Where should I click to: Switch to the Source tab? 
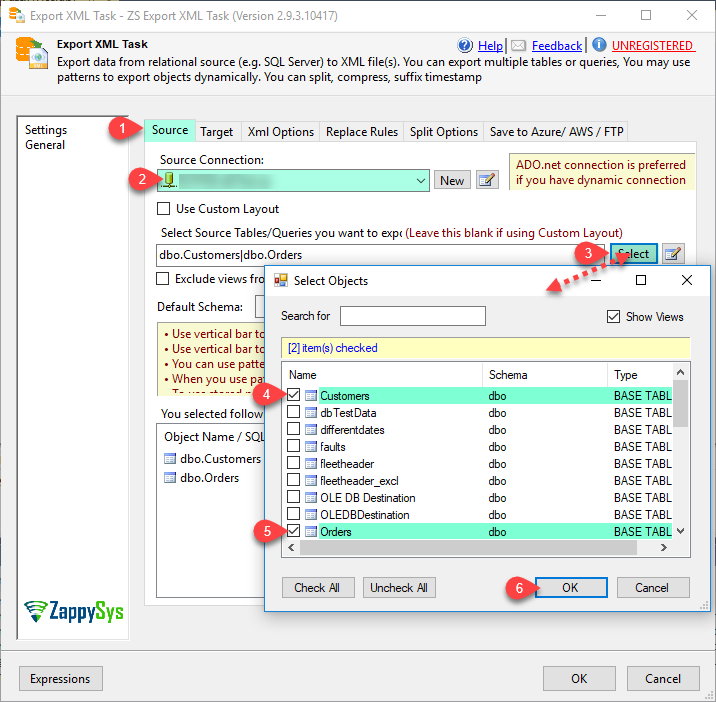tap(170, 130)
